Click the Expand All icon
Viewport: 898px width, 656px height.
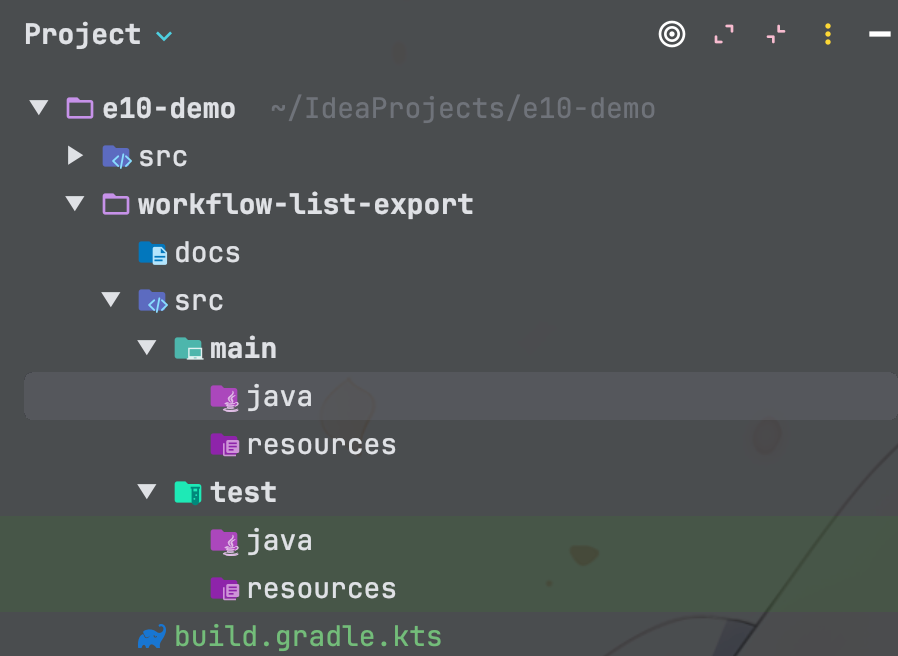point(724,35)
